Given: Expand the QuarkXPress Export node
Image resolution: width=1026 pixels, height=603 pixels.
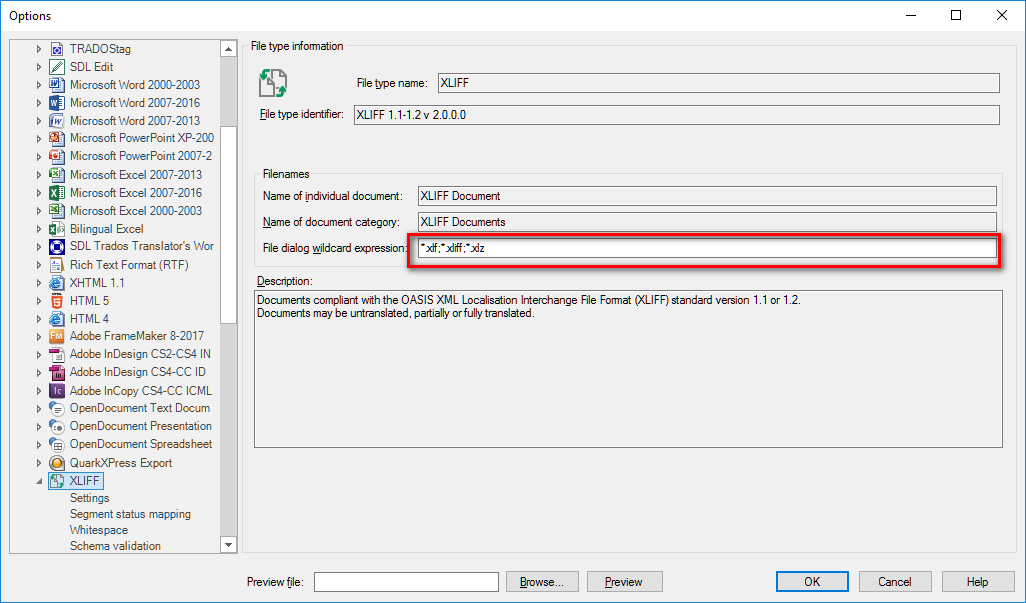Looking at the screenshot, I should (39, 463).
